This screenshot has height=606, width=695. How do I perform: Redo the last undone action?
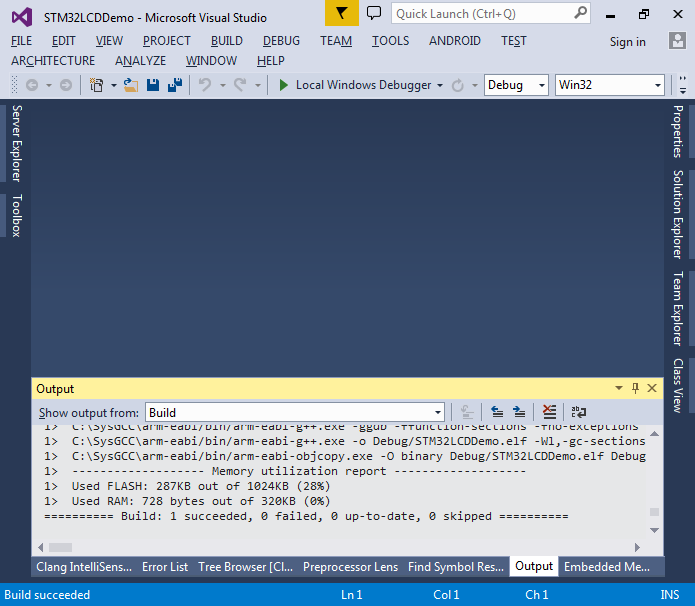click(x=240, y=85)
